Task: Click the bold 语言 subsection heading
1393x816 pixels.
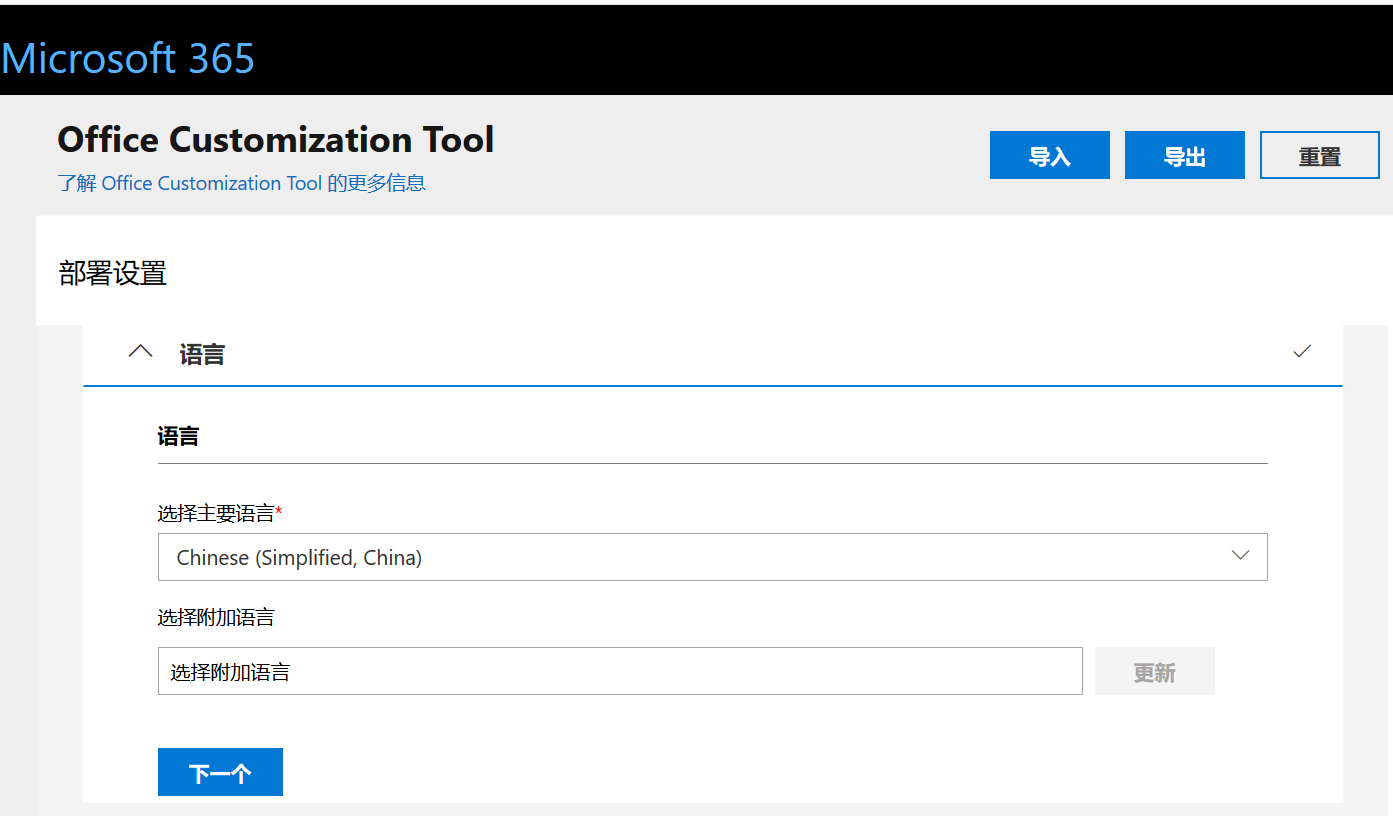Action: pos(178,436)
